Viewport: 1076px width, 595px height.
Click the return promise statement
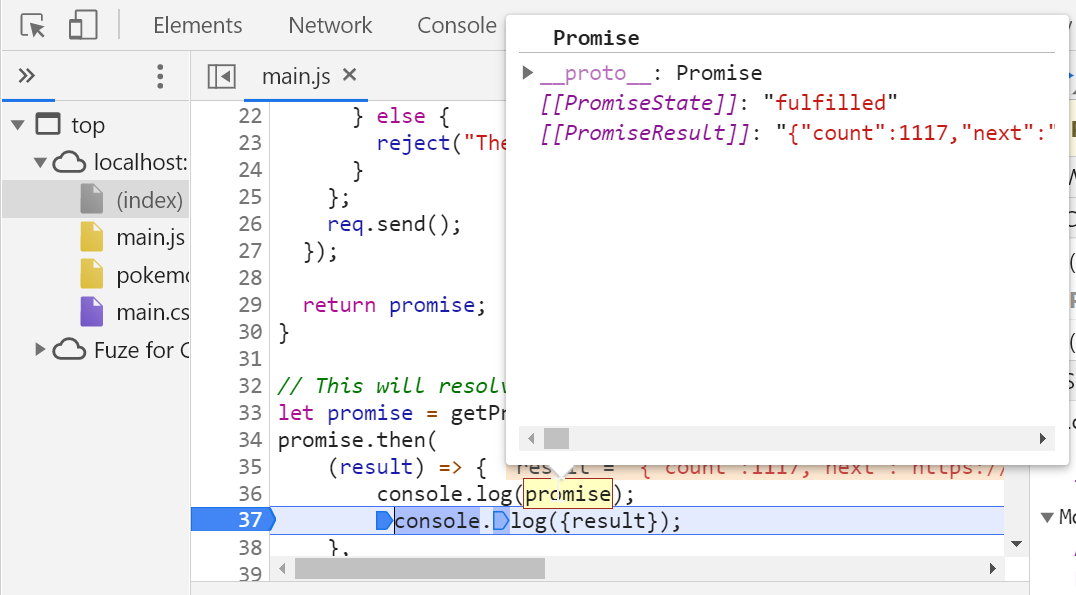tap(394, 305)
